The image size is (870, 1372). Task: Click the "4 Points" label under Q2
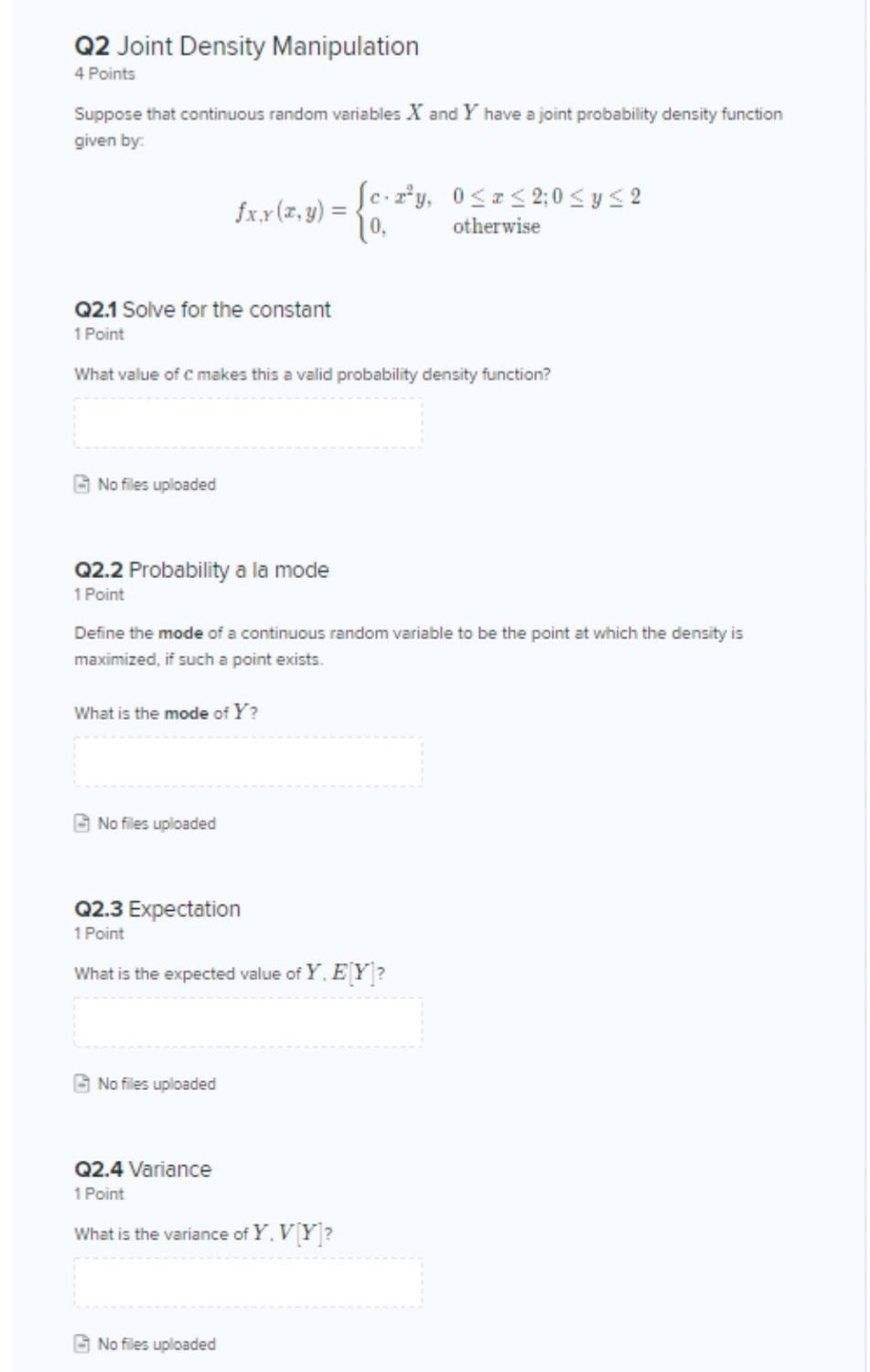103,73
